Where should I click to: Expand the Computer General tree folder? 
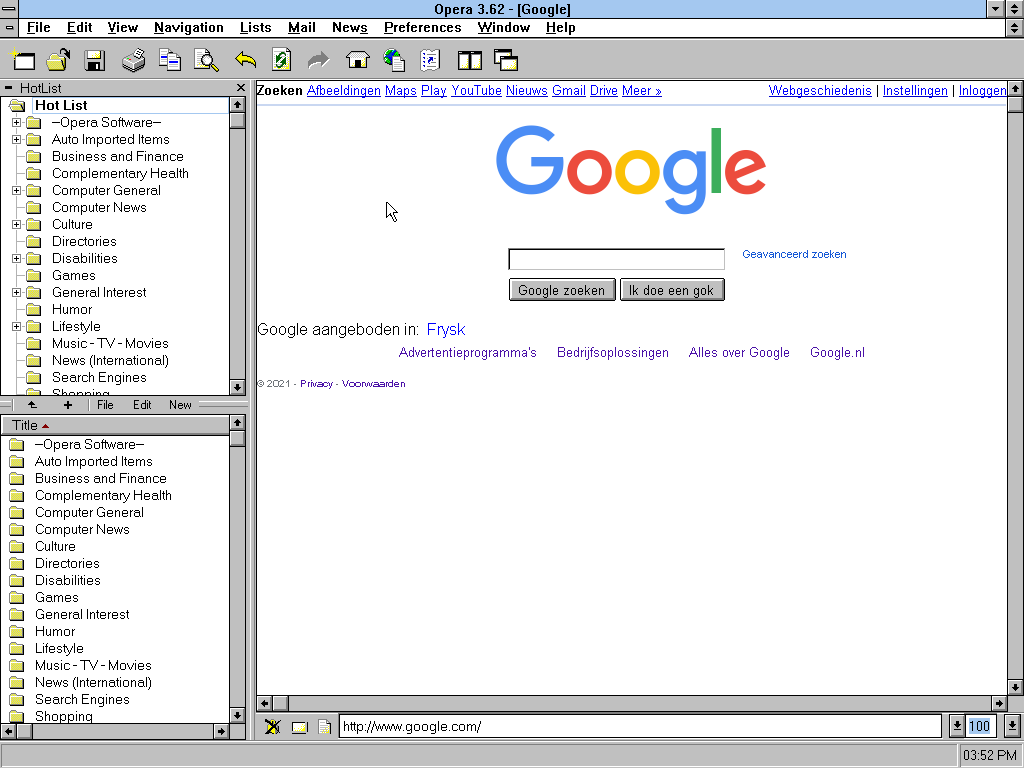point(16,191)
